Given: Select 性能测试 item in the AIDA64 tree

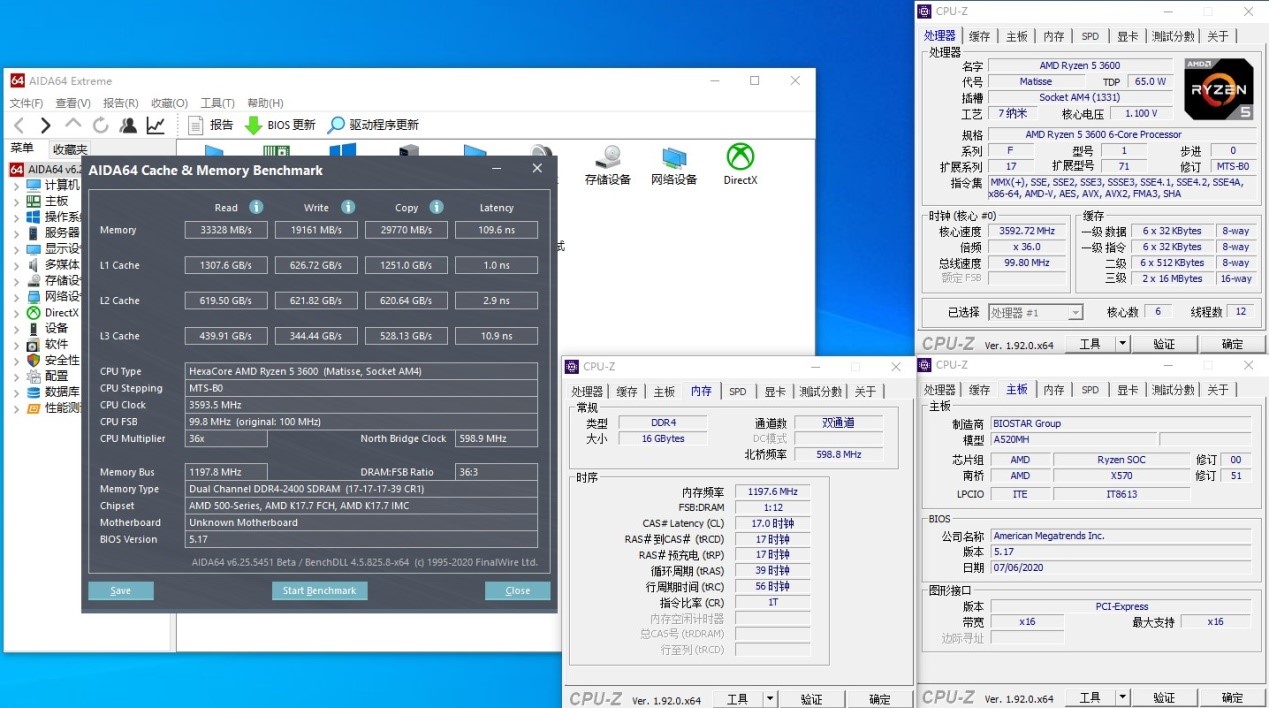Looking at the screenshot, I should (x=53, y=408).
